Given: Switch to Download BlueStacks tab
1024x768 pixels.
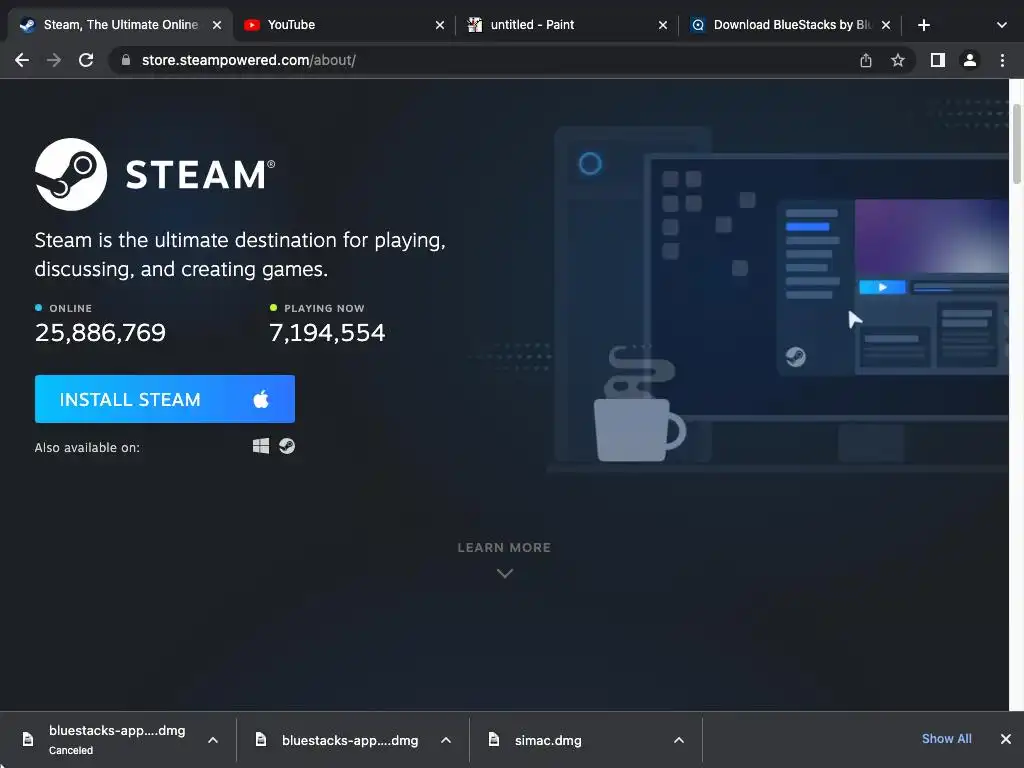Looking at the screenshot, I should pos(790,25).
